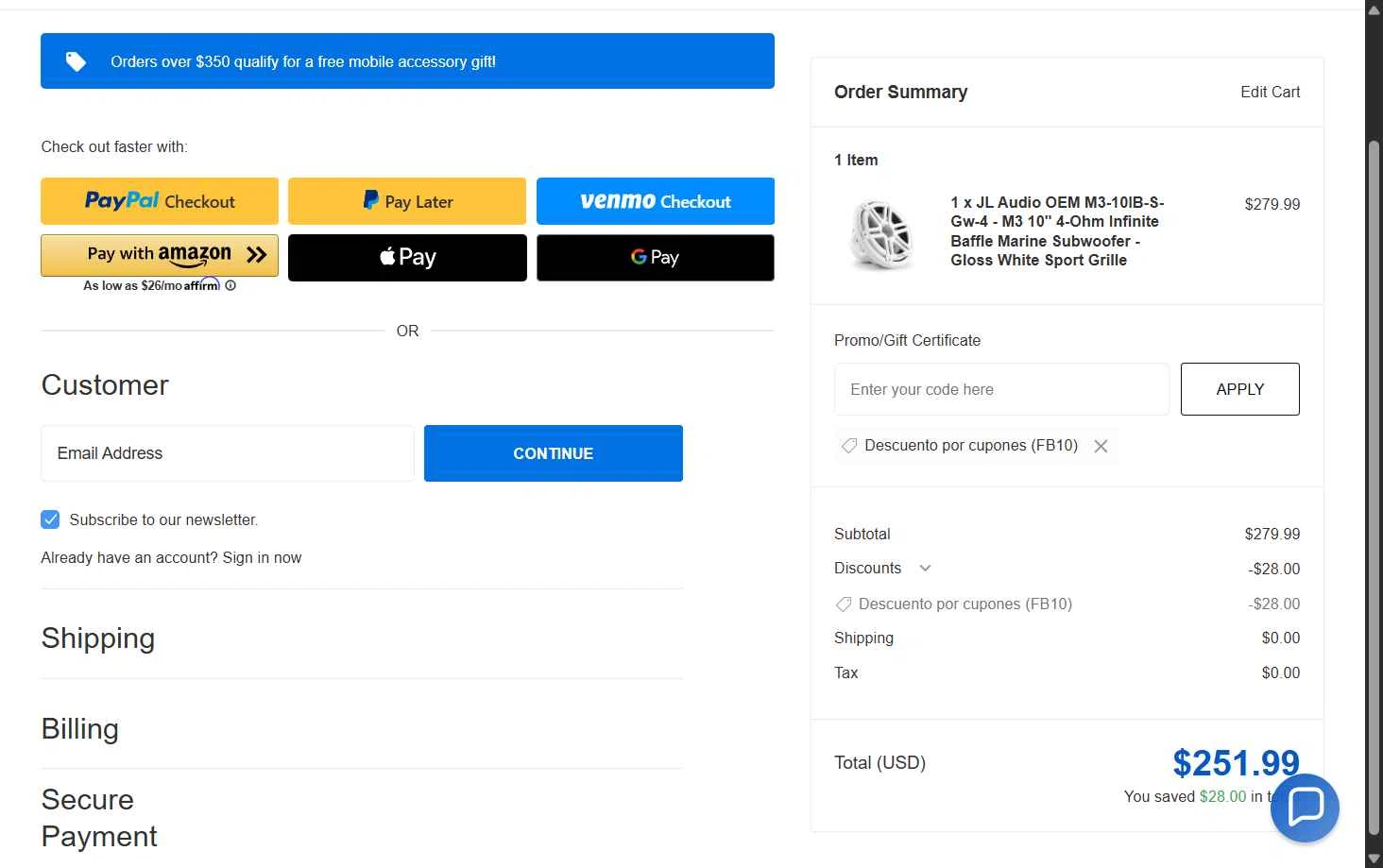Click the scrollbar up arrow
The height and width of the screenshot is (868, 1383).
pos(1374,9)
